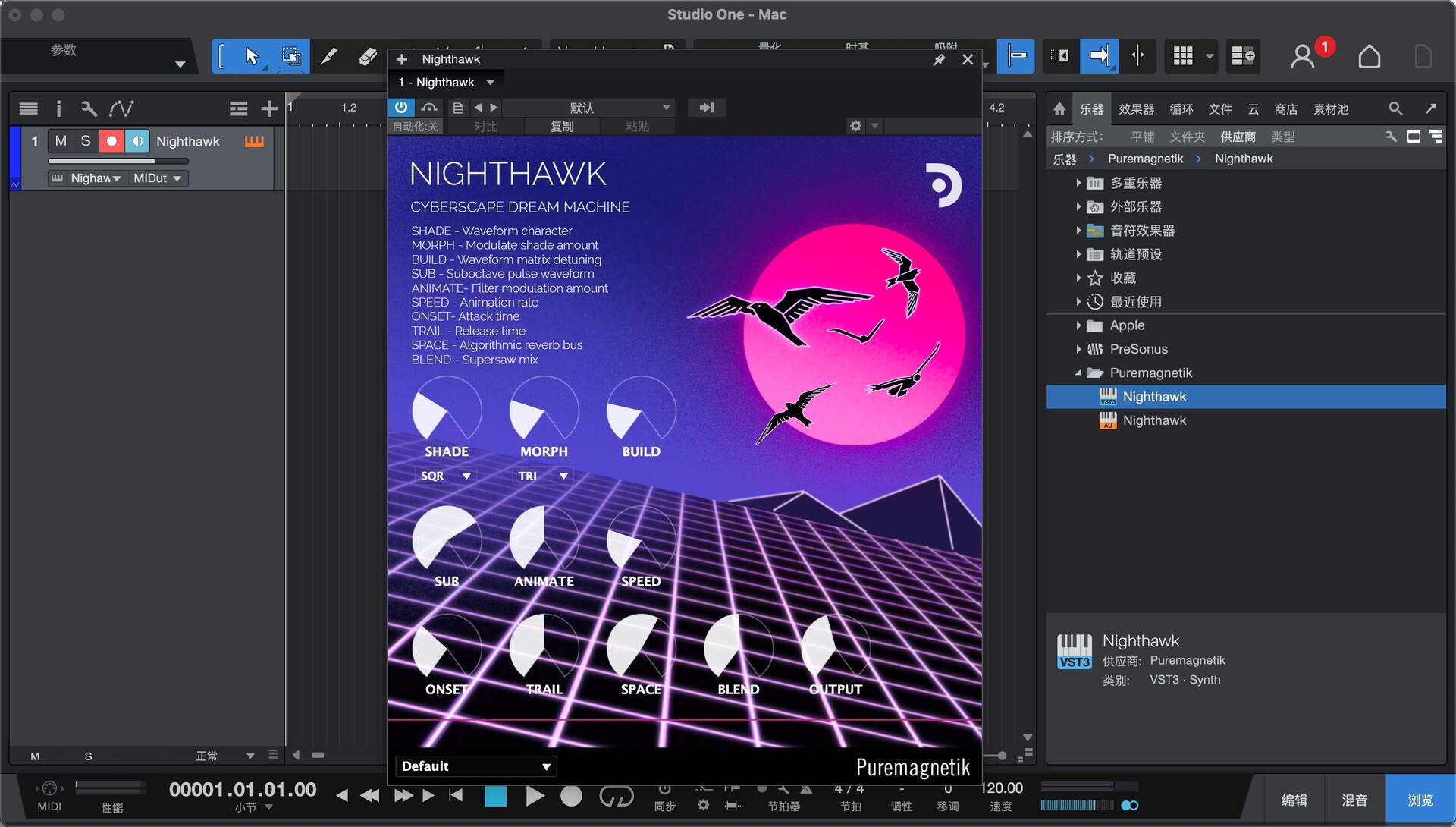The height and width of the screenshot is (827, 1456).
Task: Expand the PreSonus vendor folder
Action: [x=1078, y=349]
